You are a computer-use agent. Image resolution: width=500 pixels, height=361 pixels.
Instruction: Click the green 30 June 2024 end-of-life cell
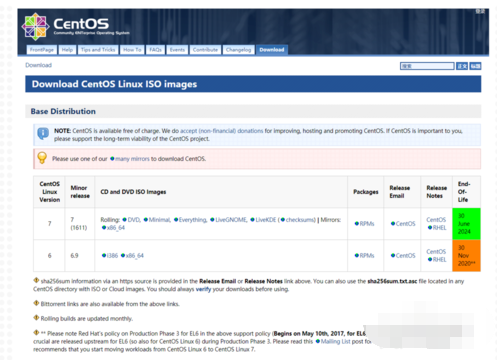click(466, 224)
